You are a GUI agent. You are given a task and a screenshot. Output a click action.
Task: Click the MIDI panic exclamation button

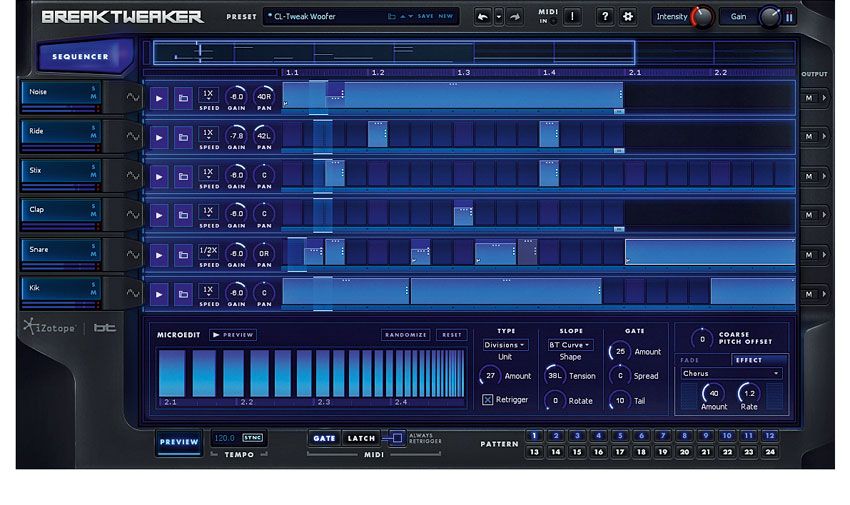(571, 17)
